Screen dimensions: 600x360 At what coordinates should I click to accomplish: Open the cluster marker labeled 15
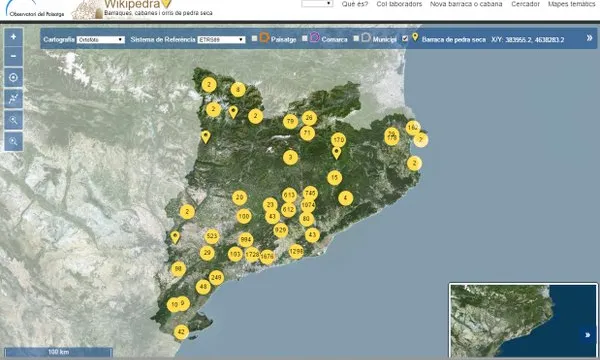(334, 178)
